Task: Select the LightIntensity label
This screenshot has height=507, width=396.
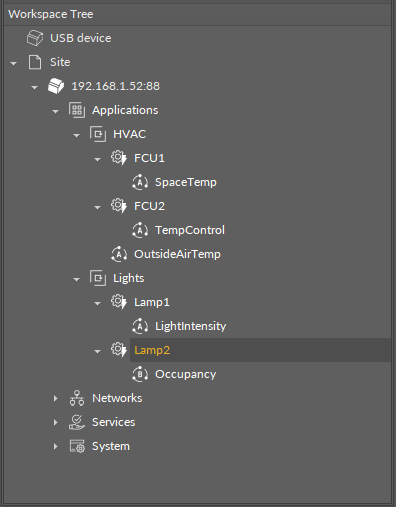Action: (x=191, y=326)
